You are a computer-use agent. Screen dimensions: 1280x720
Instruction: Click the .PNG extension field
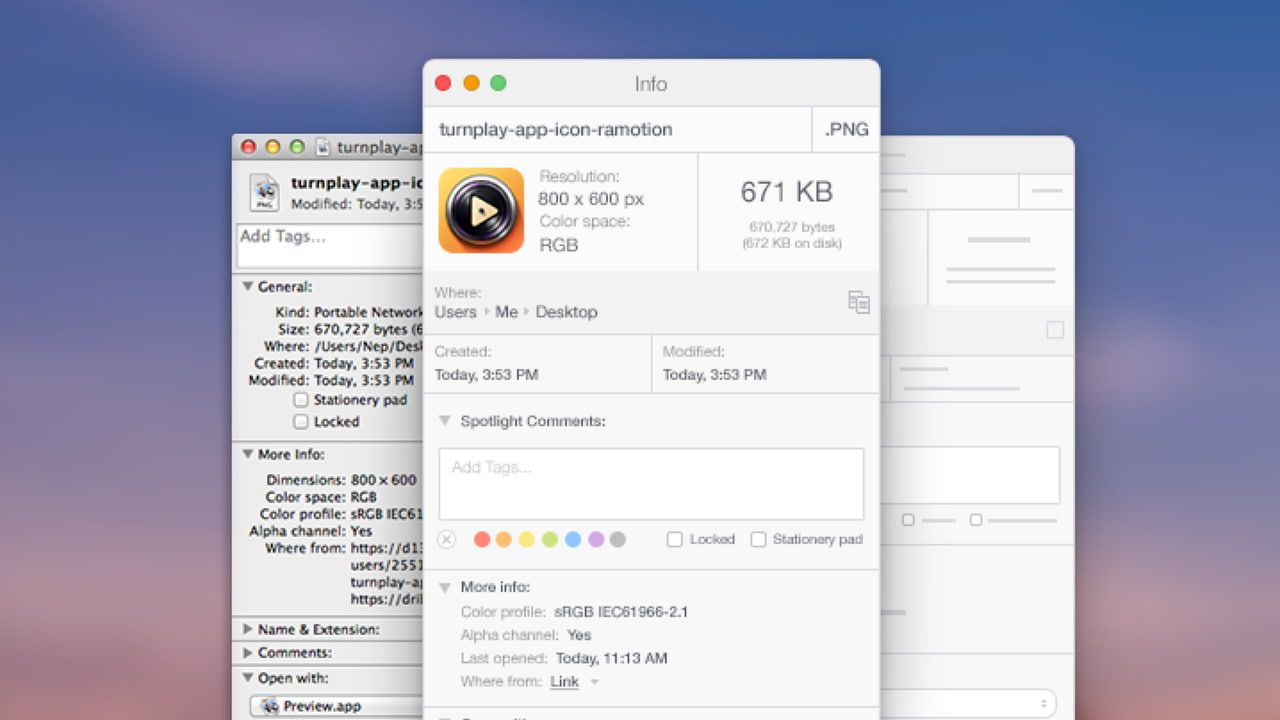click(x=846, y=129)
